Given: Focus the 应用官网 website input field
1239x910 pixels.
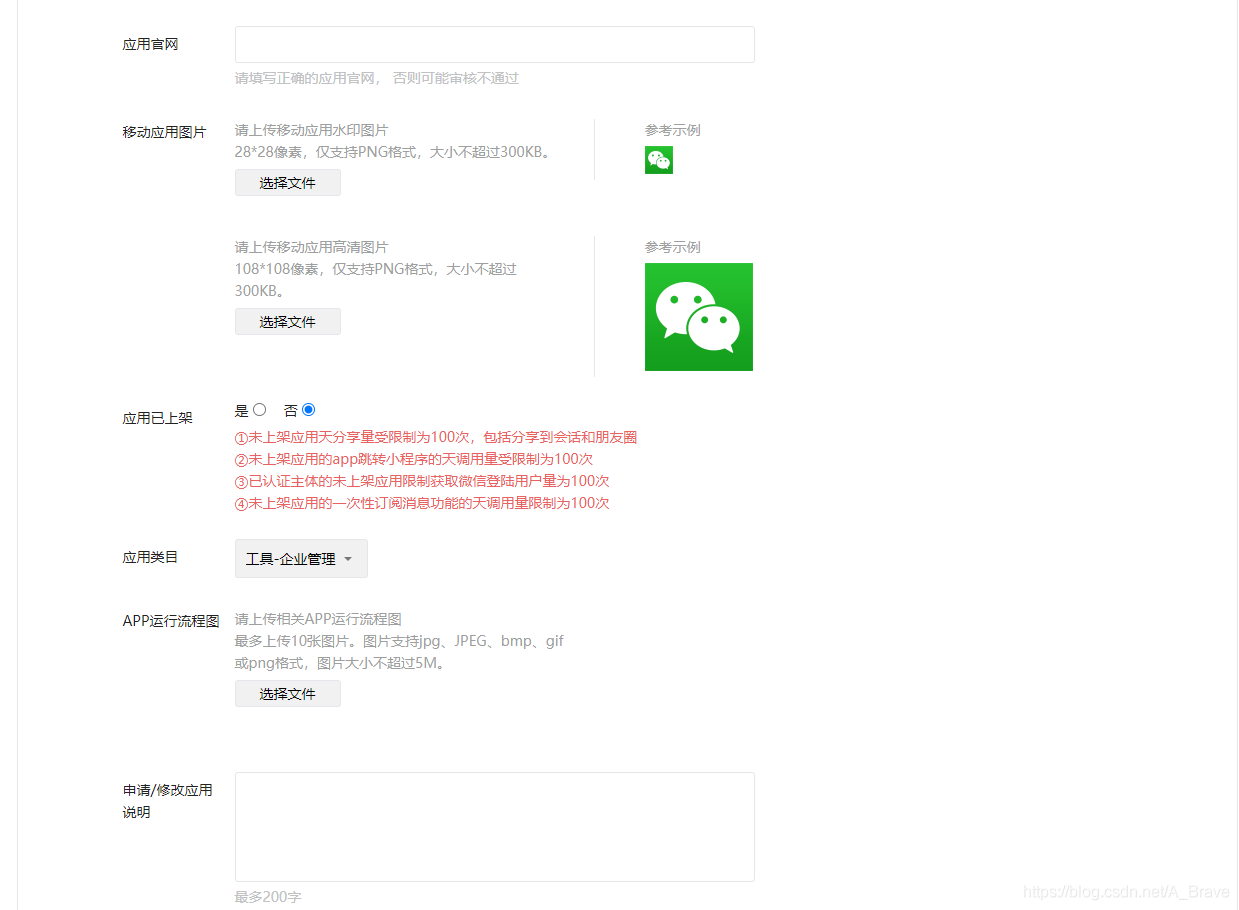Looking at the screenshot, I should coord(495,45).
